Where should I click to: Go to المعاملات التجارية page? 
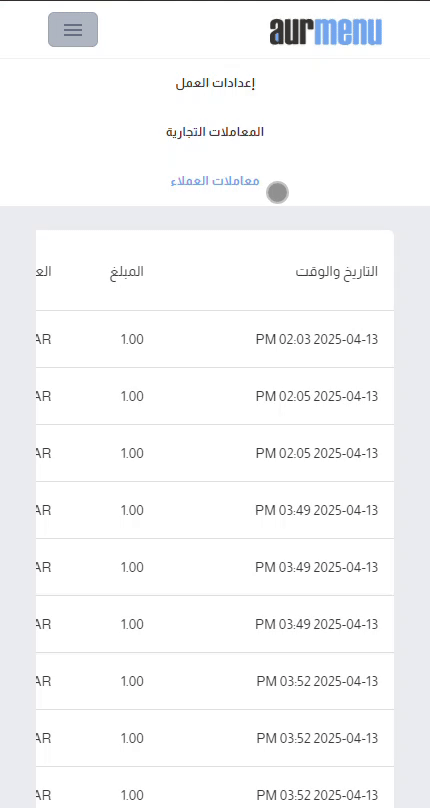pyautogui.click(x=215, y=132)
